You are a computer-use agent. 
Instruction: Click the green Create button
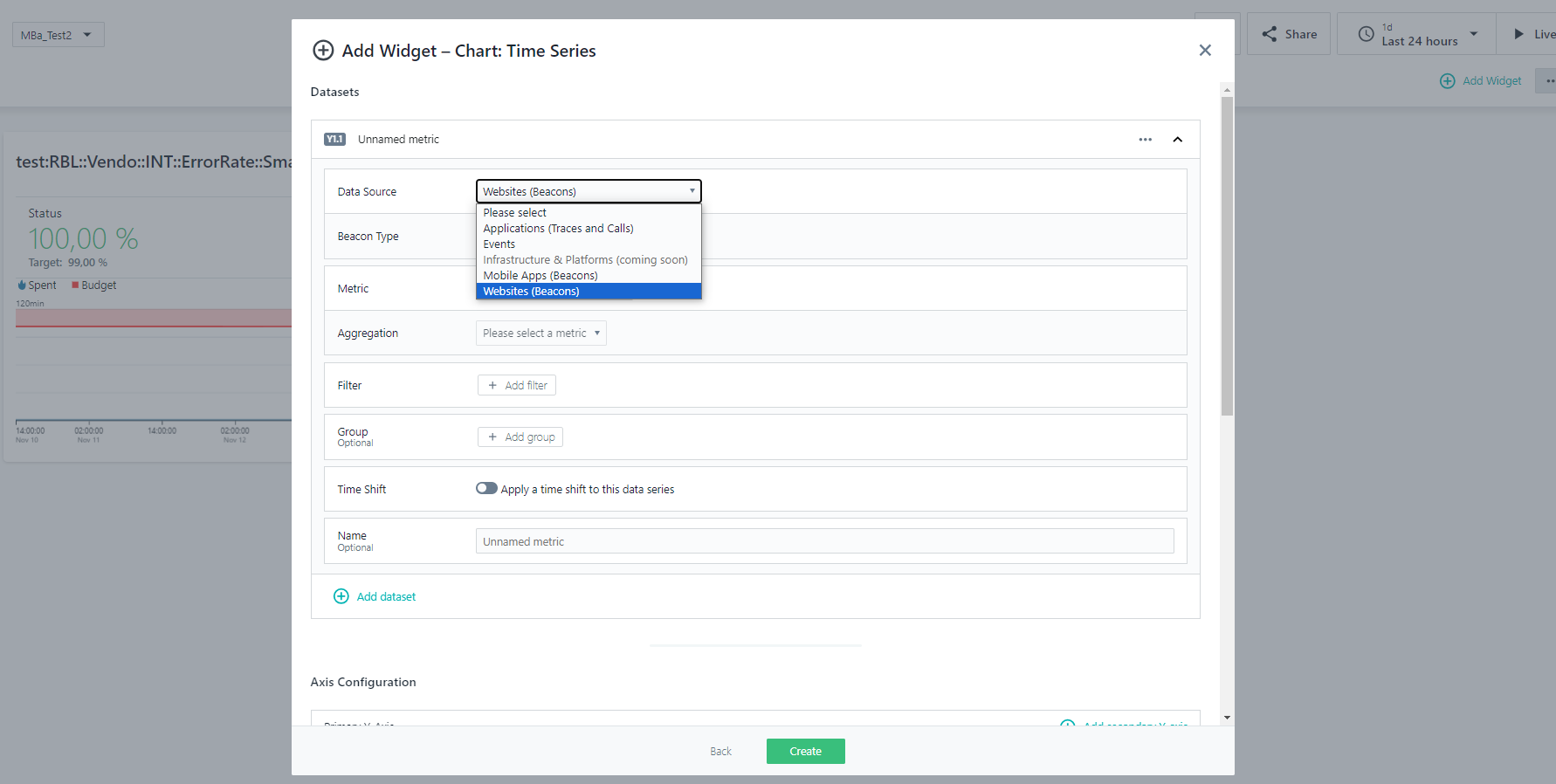coord(805,751)
